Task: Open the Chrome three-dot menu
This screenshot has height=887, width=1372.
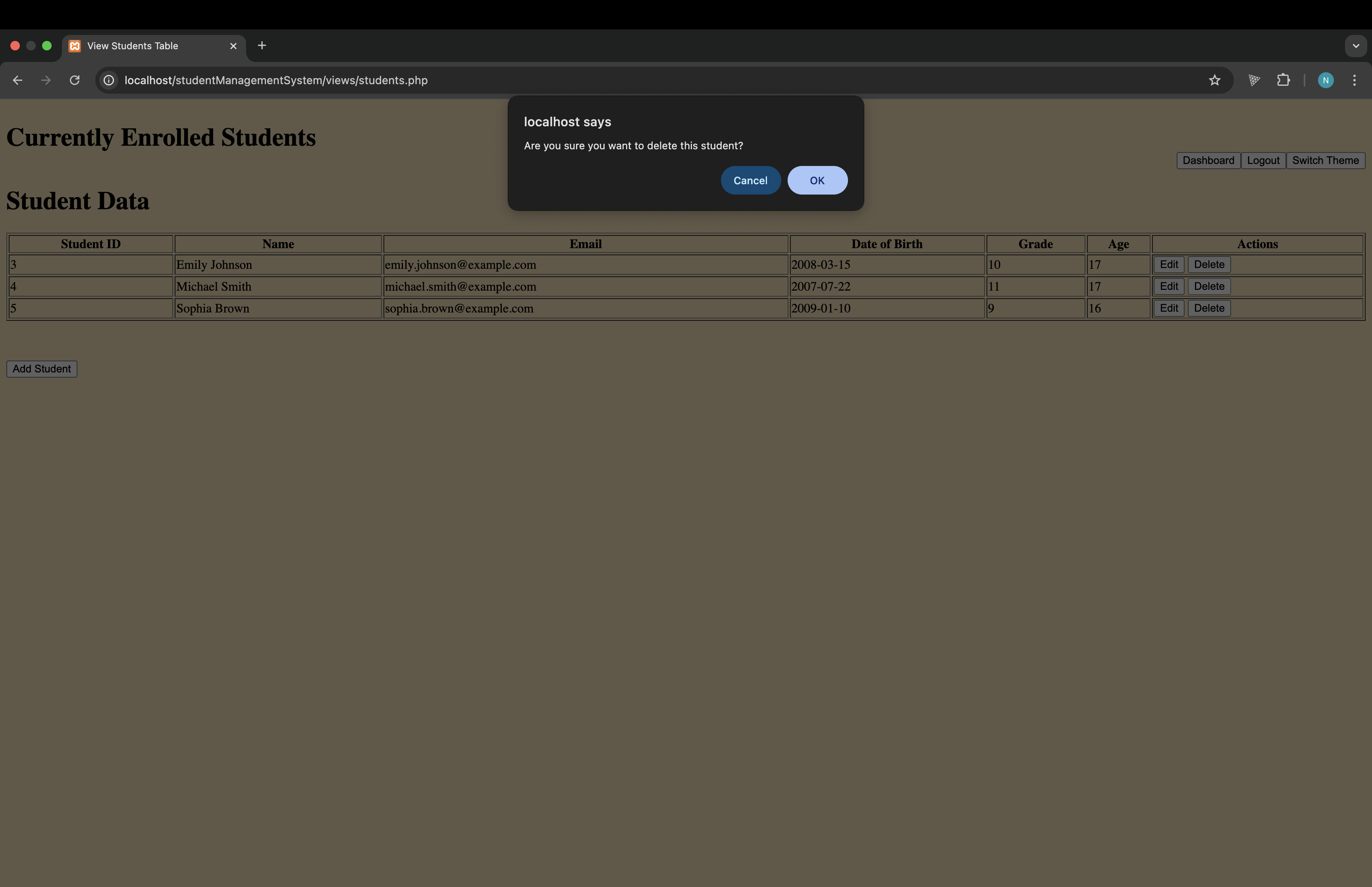Action: pyautogui.click(x=1354, y=80)
